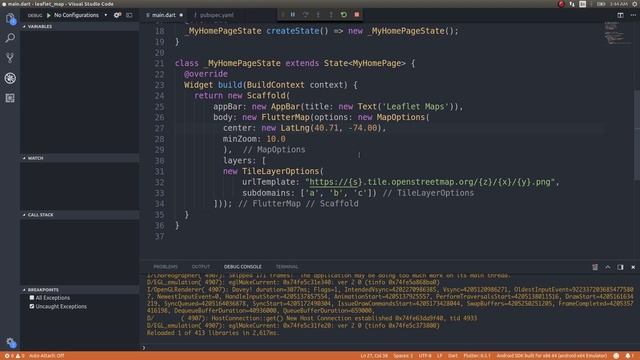
Task: Click 'minZoom: 10.0' code line
Action: click(254, 139)
